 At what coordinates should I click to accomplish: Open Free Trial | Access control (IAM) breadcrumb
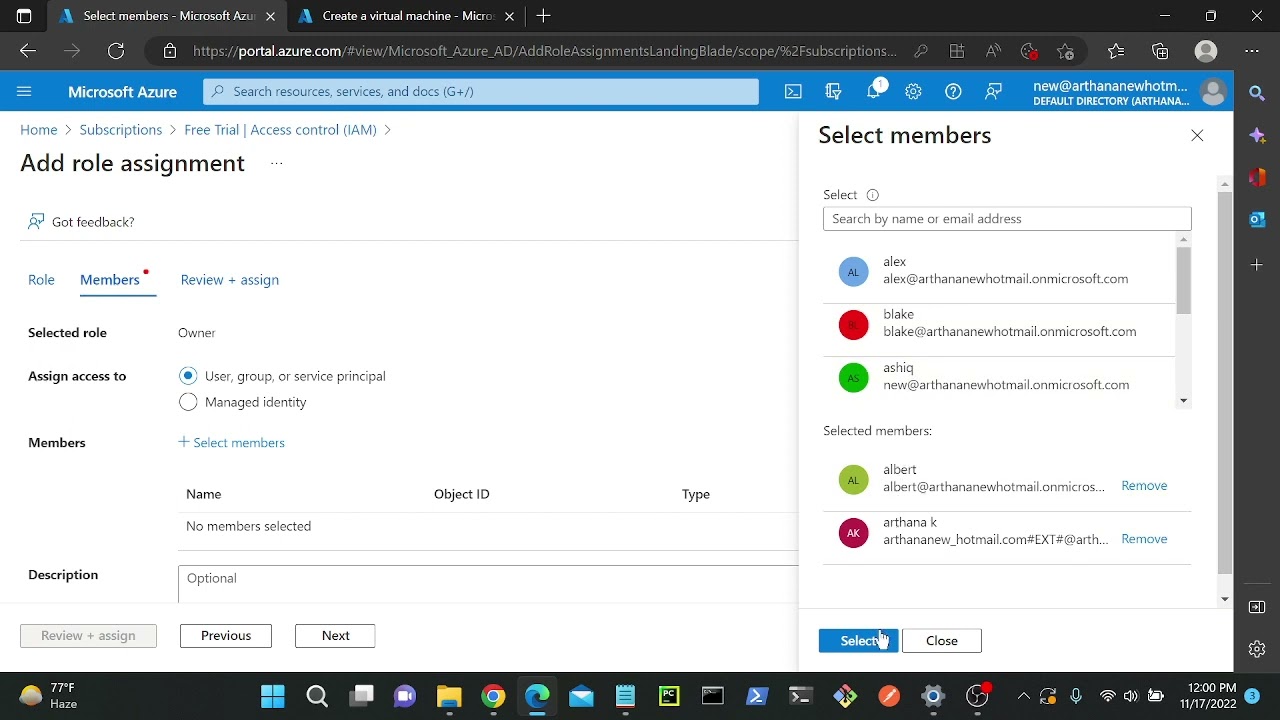tap(280, 130)
